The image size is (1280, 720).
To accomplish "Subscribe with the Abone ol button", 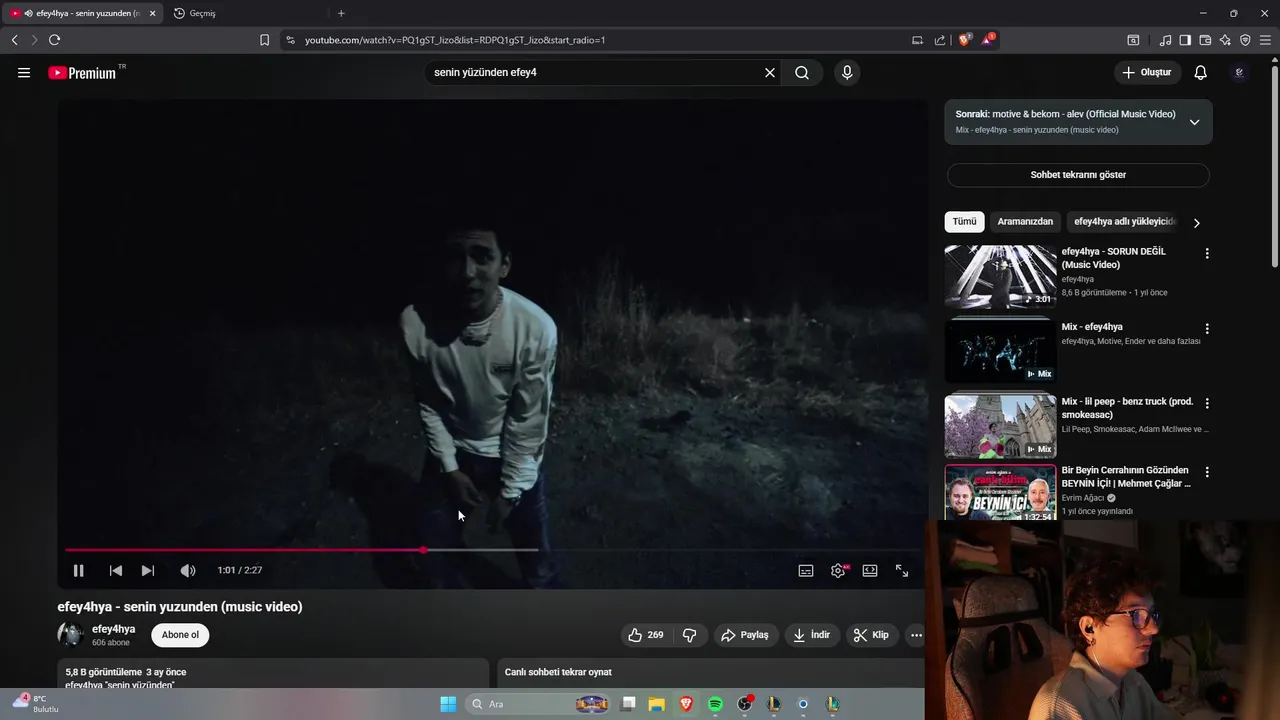I will [x=180, y=635].
